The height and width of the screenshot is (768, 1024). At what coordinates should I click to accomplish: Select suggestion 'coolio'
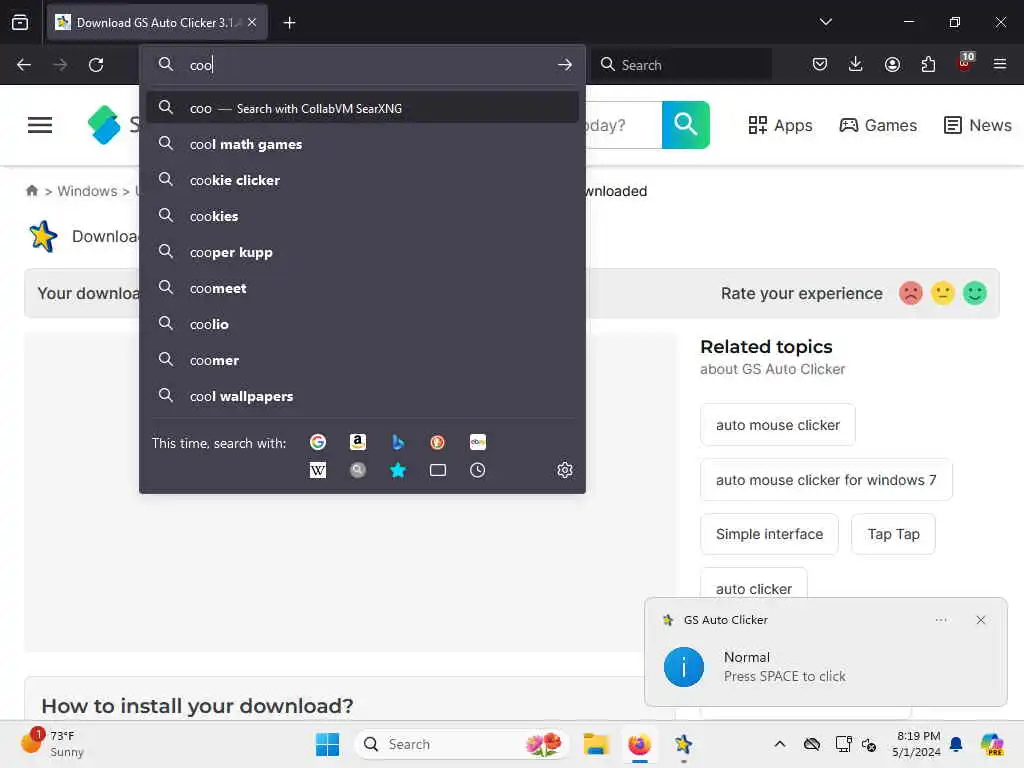click(x=362, y=324)
